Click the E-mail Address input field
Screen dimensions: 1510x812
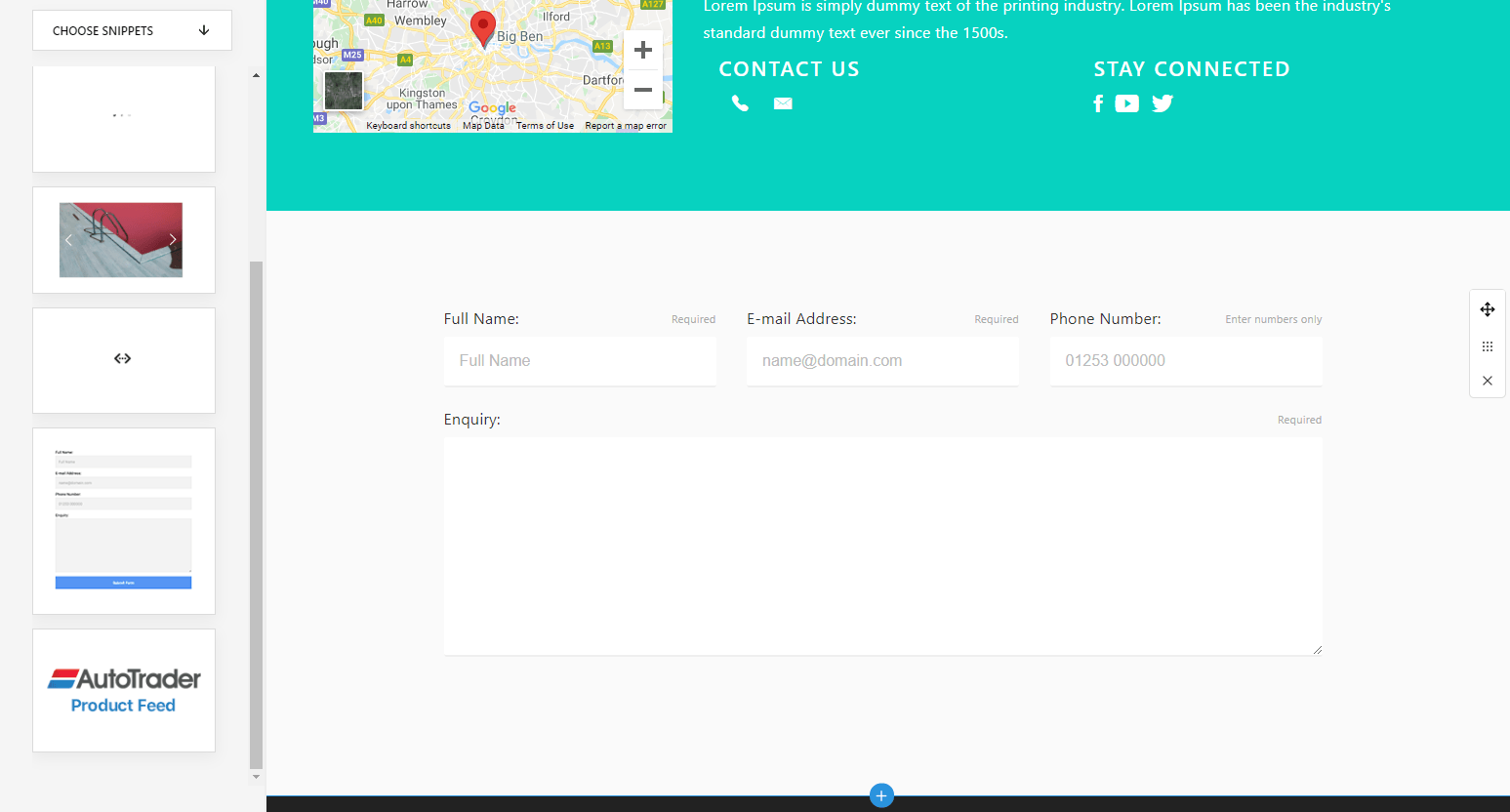(882, 361)
